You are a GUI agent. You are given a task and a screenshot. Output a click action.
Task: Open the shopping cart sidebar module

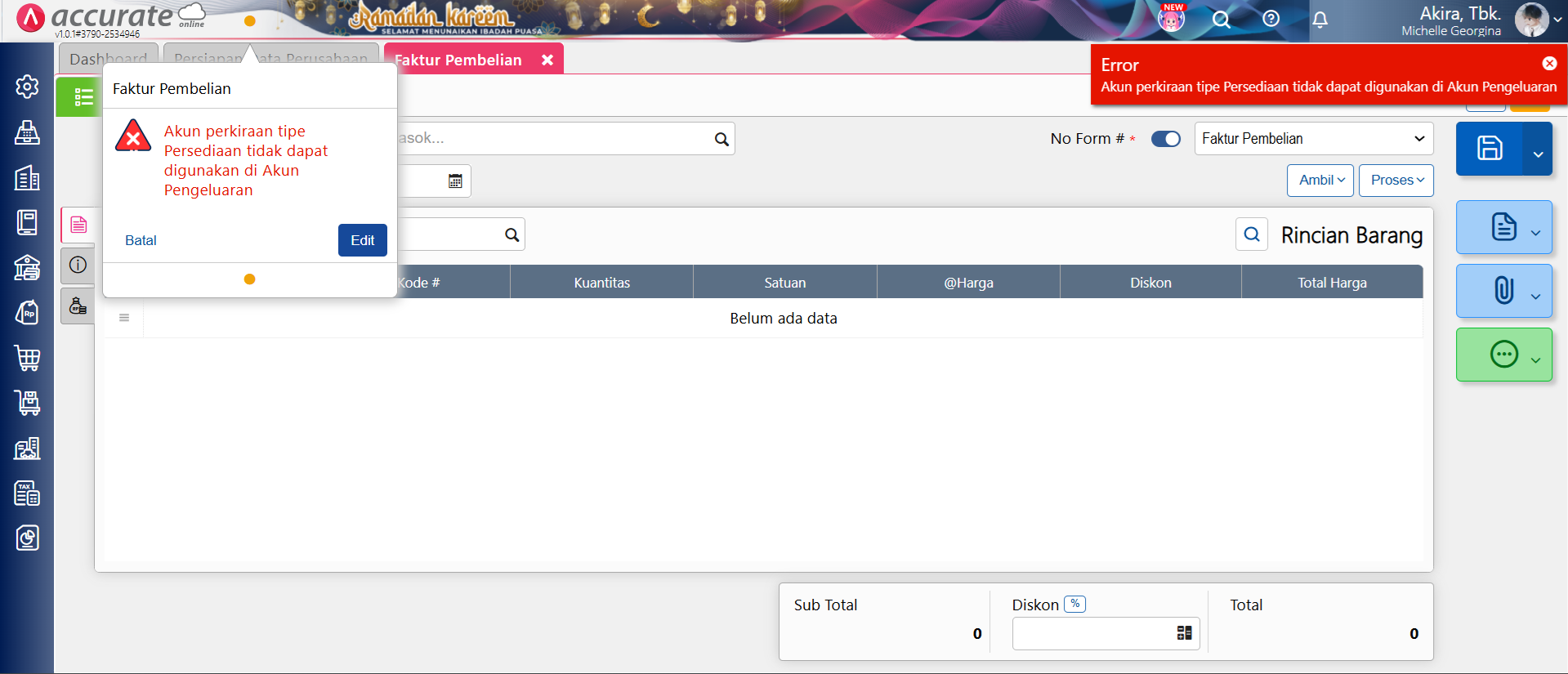pos(27,358)
